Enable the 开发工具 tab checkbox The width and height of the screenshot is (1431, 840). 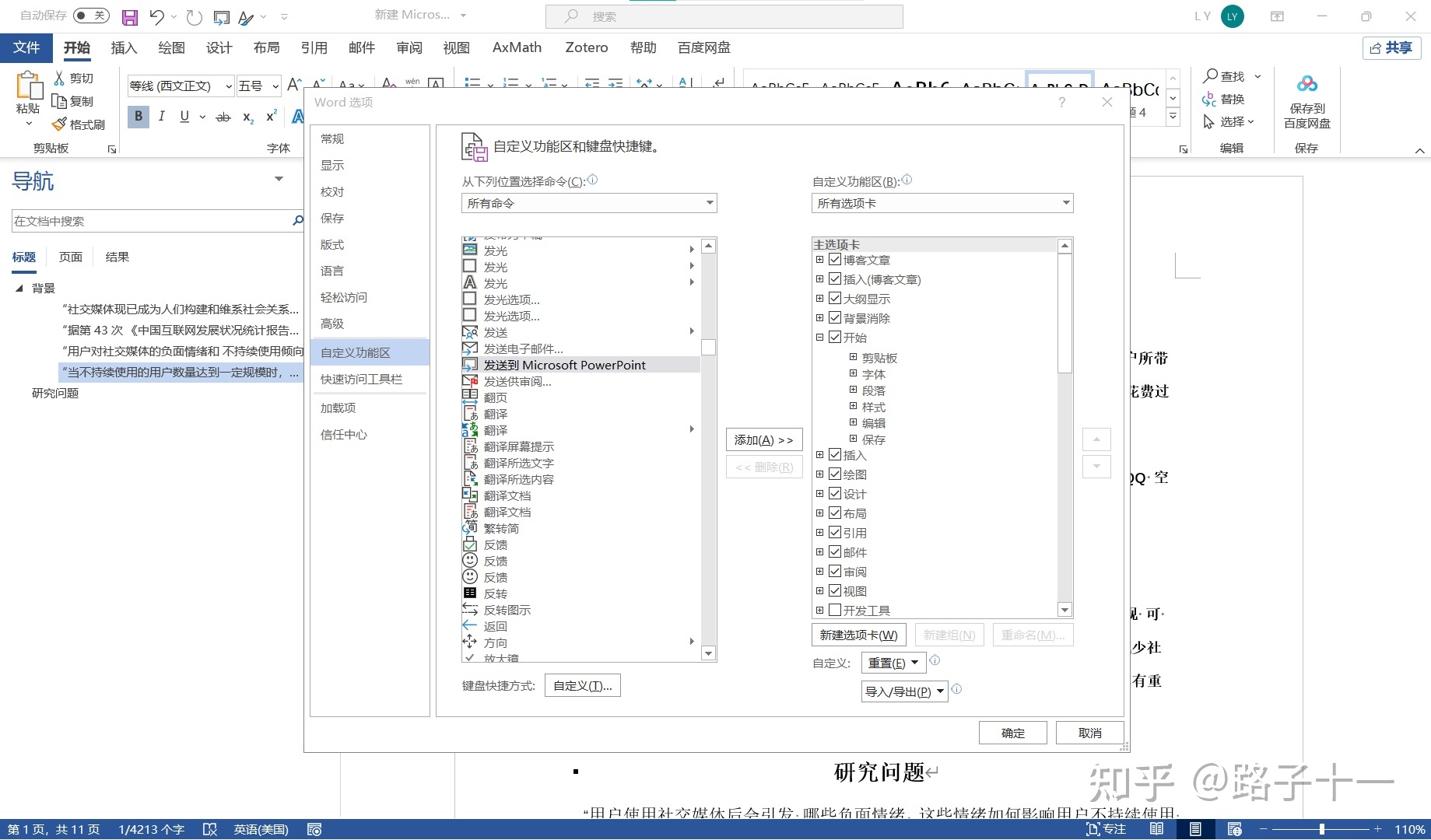point(835,611)
